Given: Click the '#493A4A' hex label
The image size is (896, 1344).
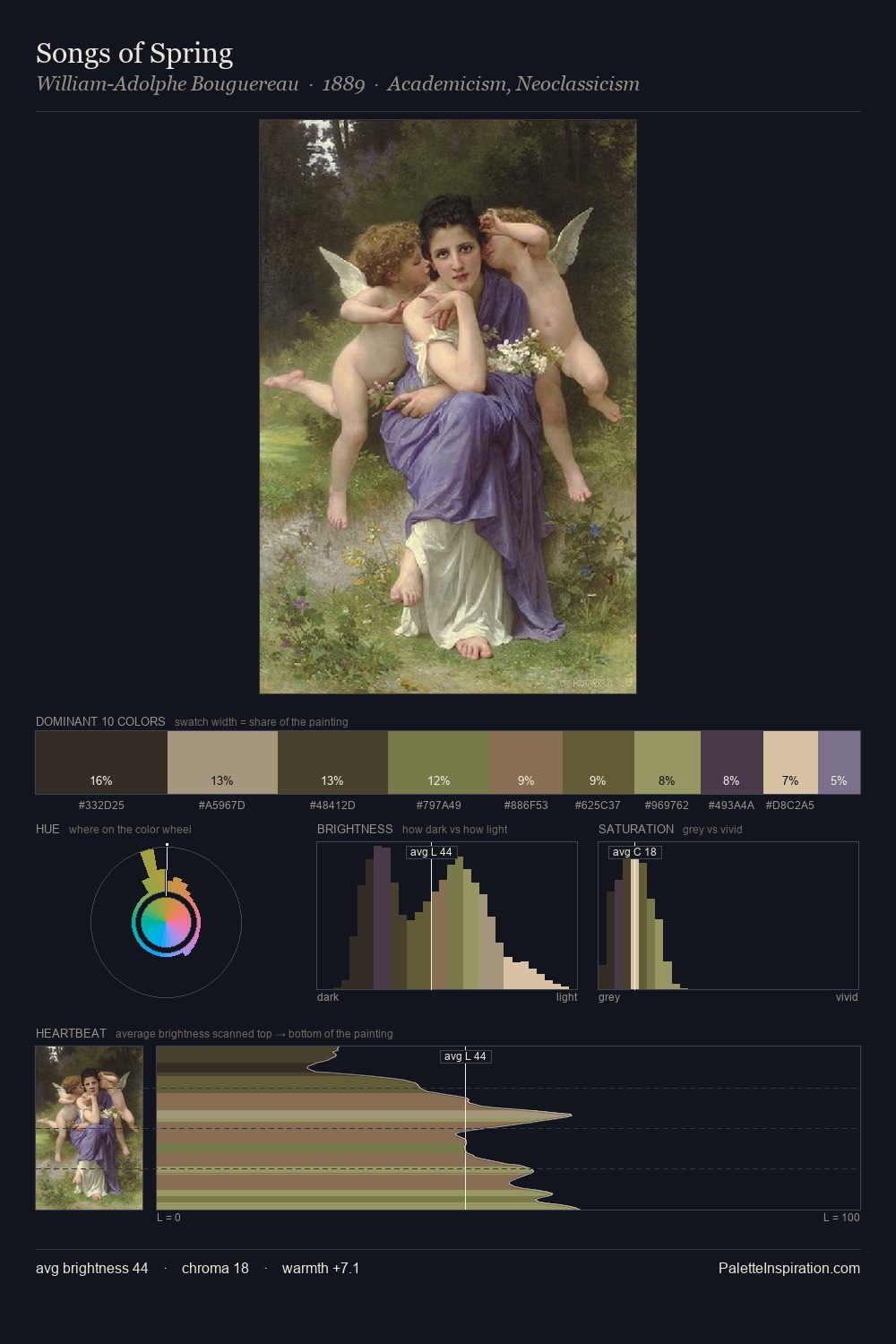Looking at the screenshot, I should coord(731,806).
